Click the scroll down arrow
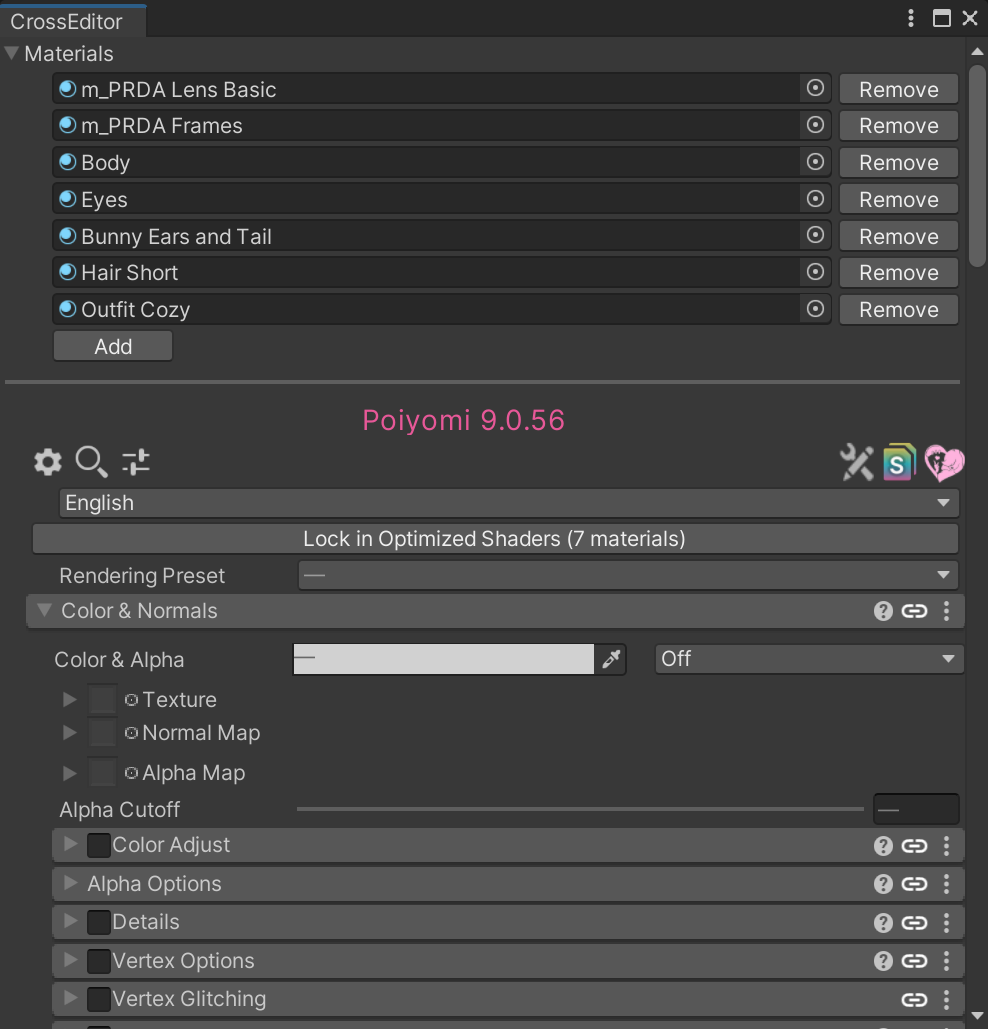 tap(977, 1015)
